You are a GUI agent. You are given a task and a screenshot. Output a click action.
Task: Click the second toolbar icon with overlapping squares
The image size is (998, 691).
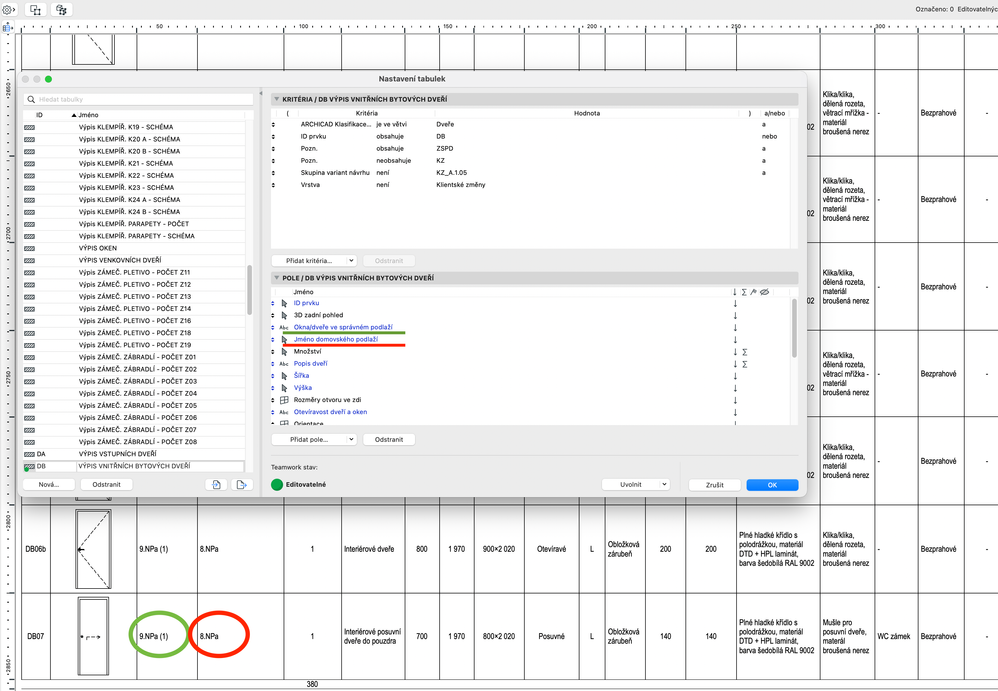click(x=36, y=10)
